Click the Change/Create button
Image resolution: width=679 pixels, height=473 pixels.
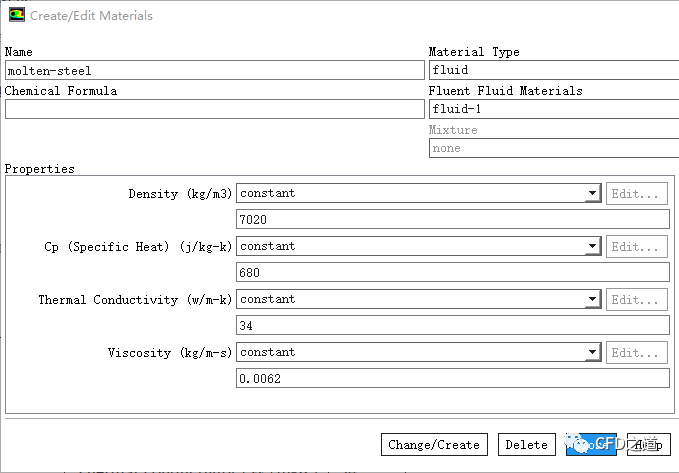tap(433, 445)
